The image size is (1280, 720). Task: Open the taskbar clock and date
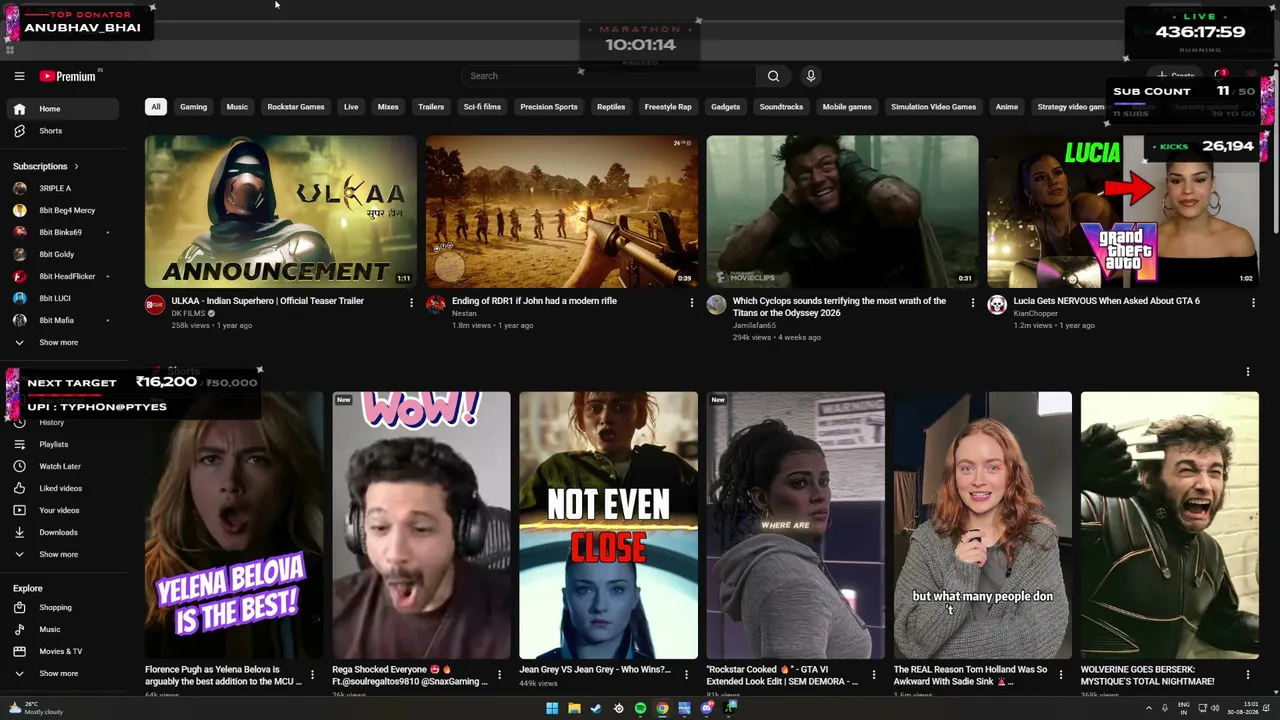click(x=1245, y=709)
